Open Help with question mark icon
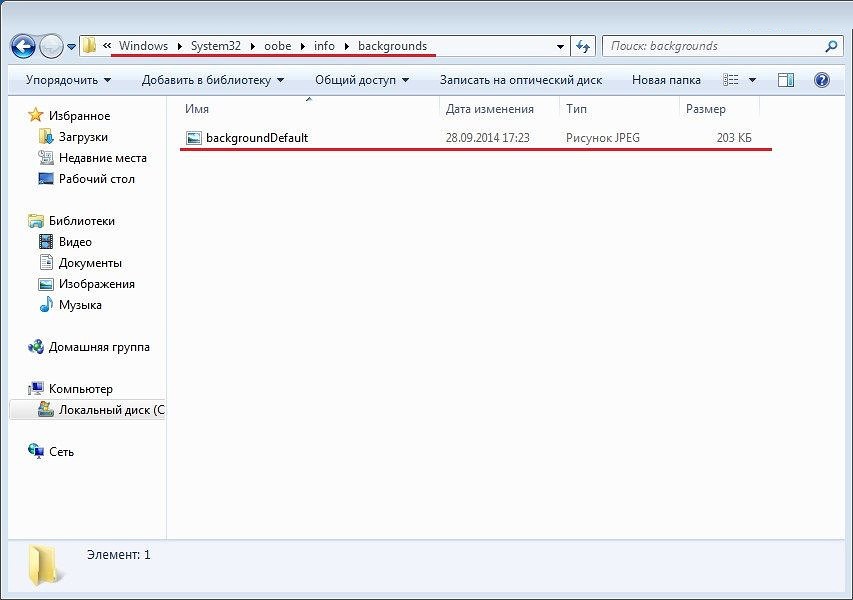The height and width of the screenshot is (600, 853). pos(821,80)
